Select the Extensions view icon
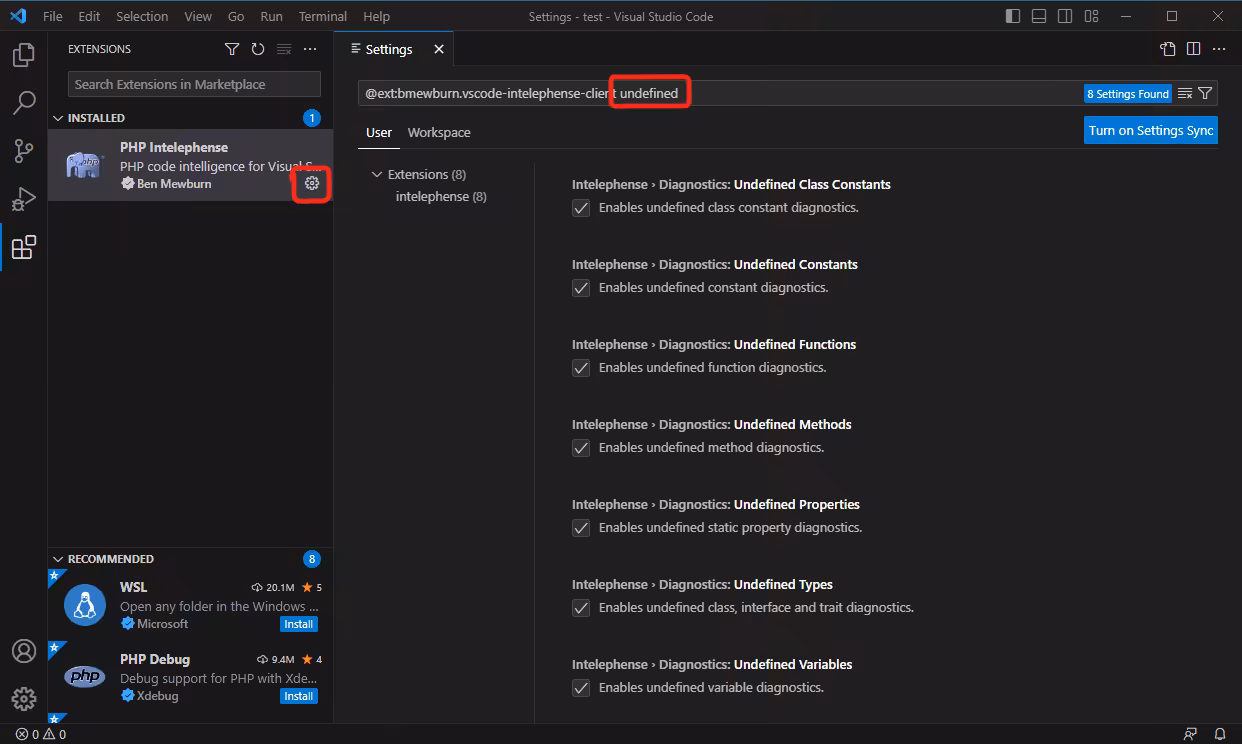Image resolution: width=1242 pixels, height=744 pixels. pos(24,247)
